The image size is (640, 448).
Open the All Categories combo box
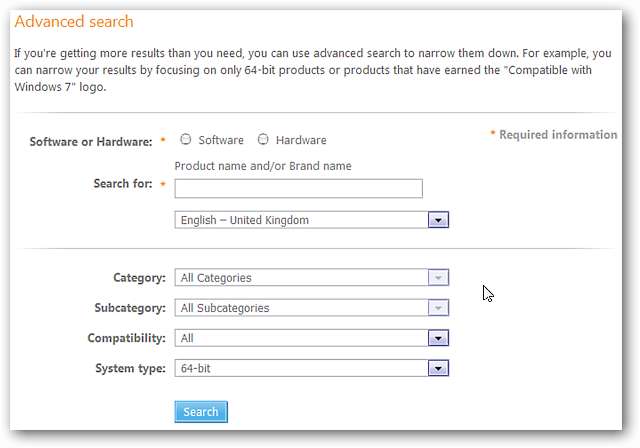(300, 278)
